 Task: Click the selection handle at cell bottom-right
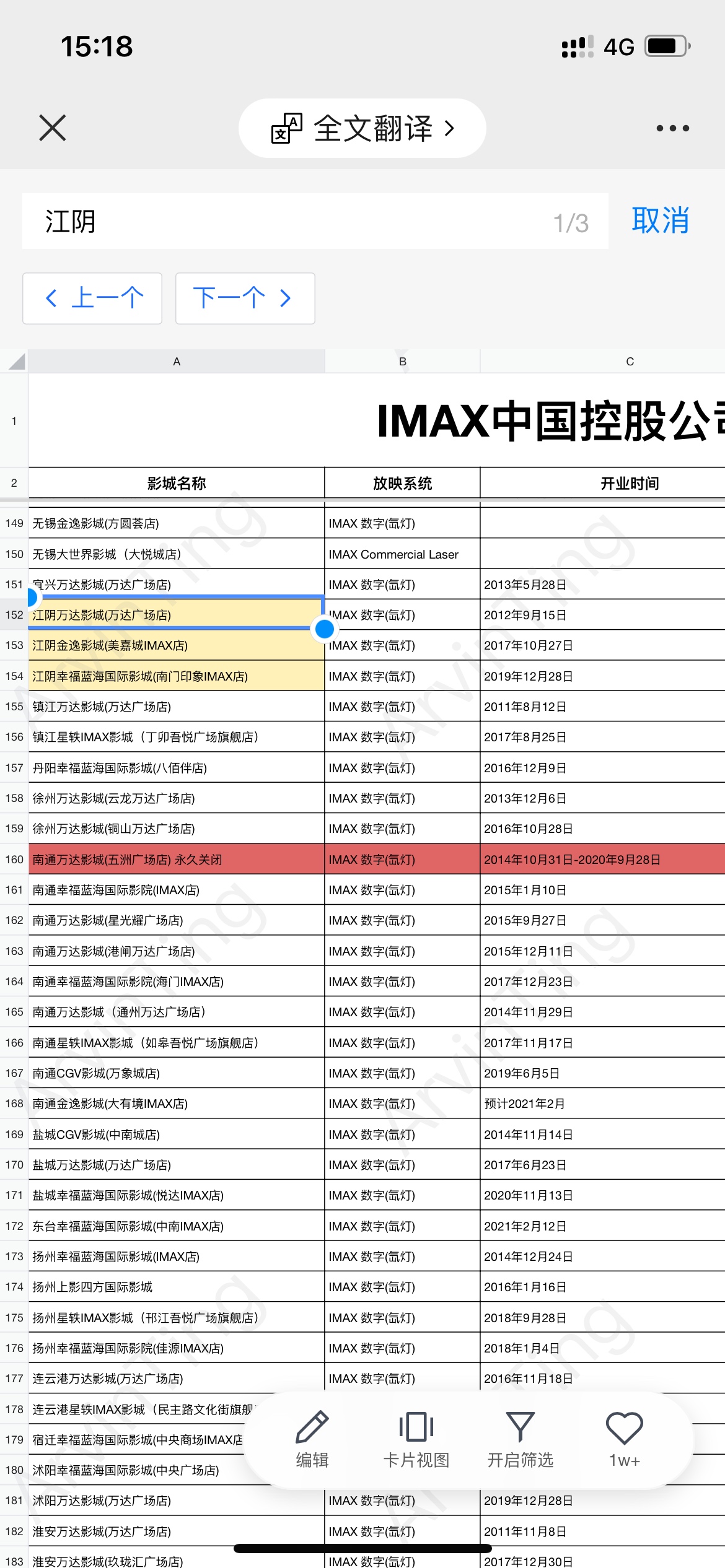pos(325,629)
